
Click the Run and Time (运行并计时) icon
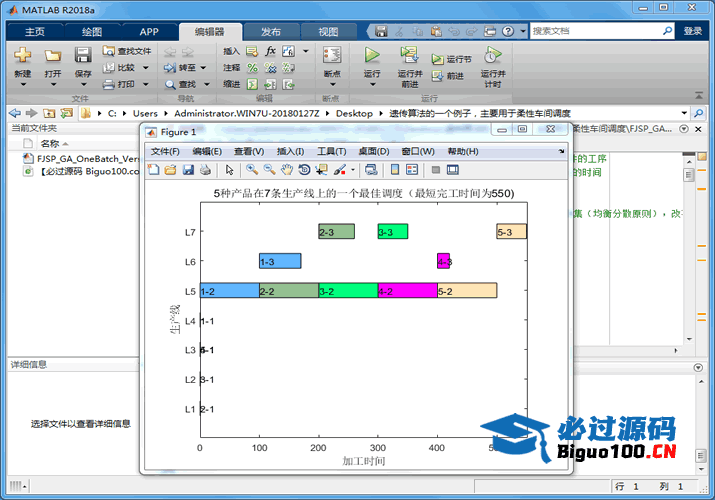pos(492,55)
